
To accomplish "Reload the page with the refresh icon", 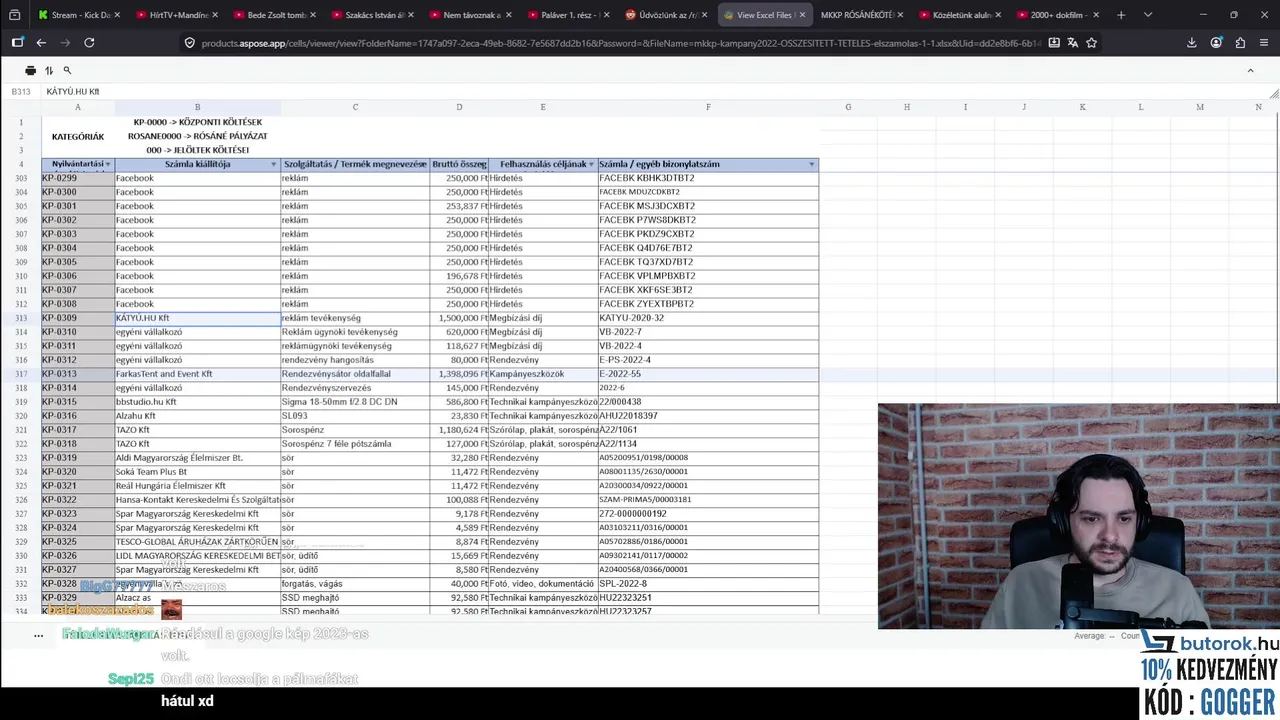I will point(89,43).
